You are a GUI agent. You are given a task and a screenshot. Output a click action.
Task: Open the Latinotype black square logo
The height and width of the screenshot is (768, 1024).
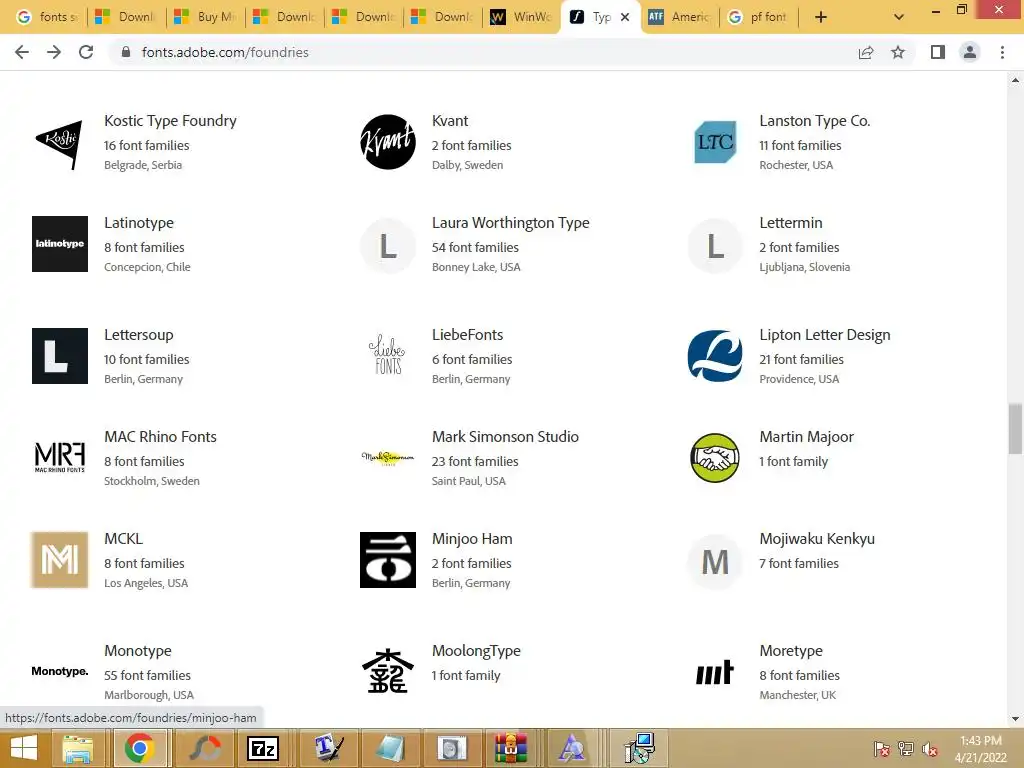pyautogui.click(x=59, y=244)
